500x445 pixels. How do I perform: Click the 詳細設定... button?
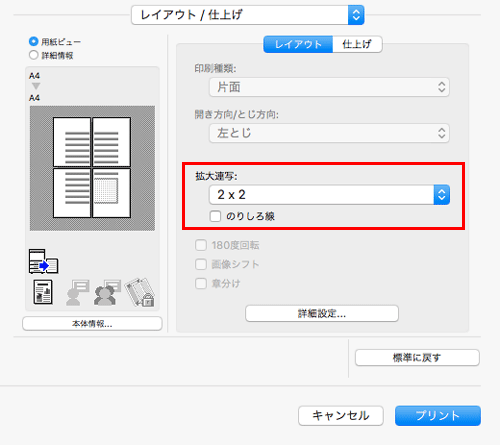(x=322, y=313)
